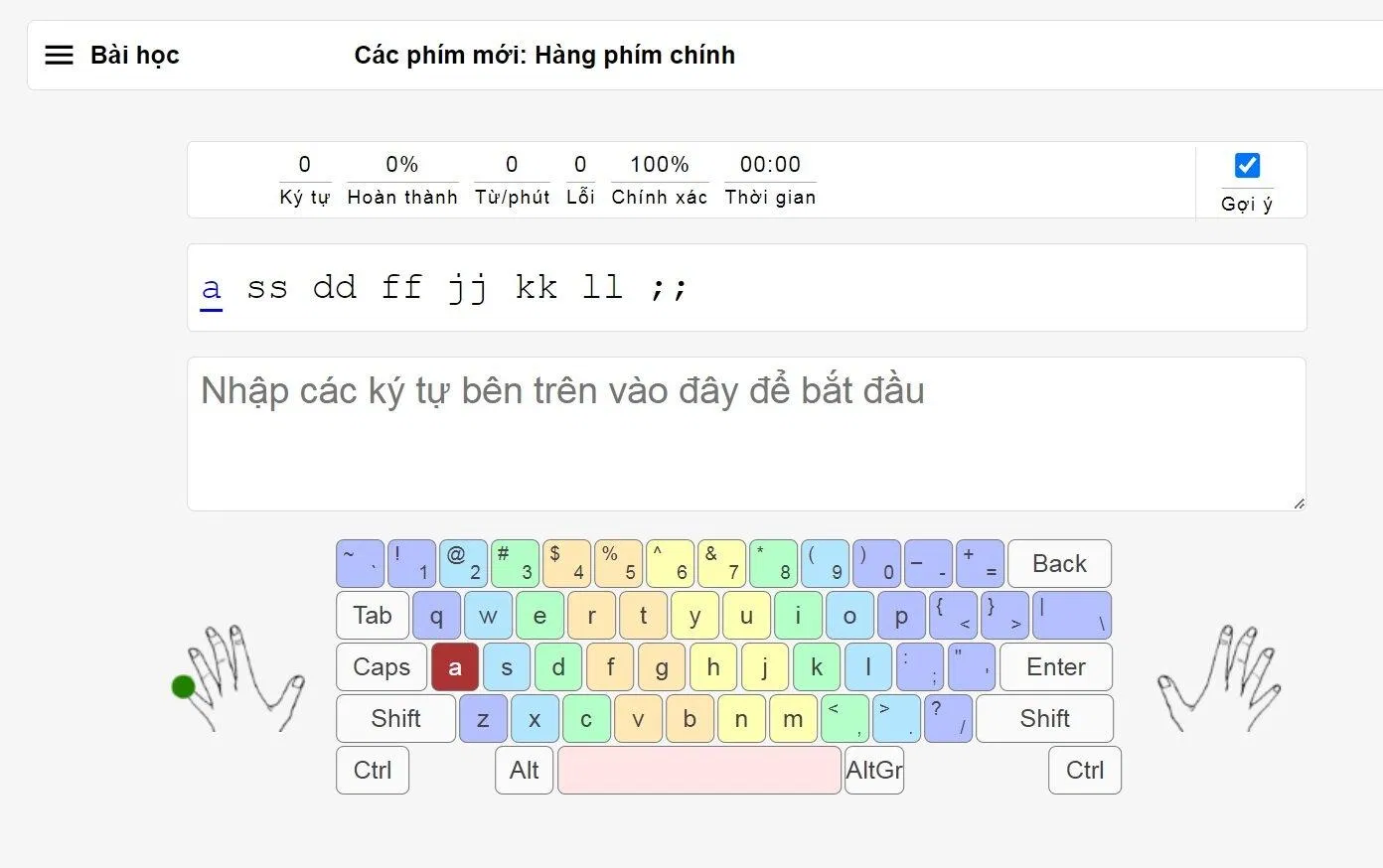
Task: Click the semicolon key on home row
Action: pos(920,666)
